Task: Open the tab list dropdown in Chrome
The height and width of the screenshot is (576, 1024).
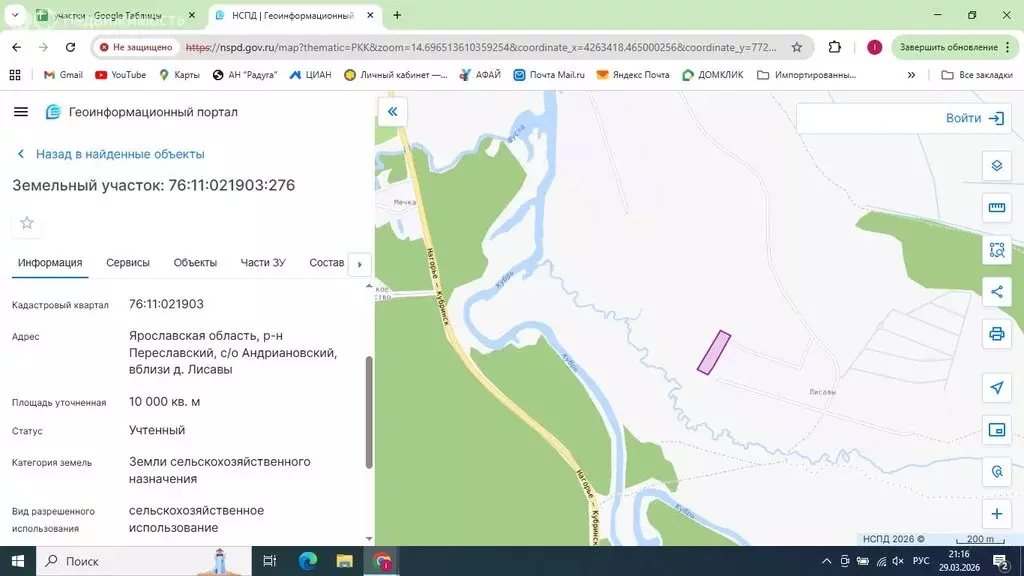Action: 15,15
